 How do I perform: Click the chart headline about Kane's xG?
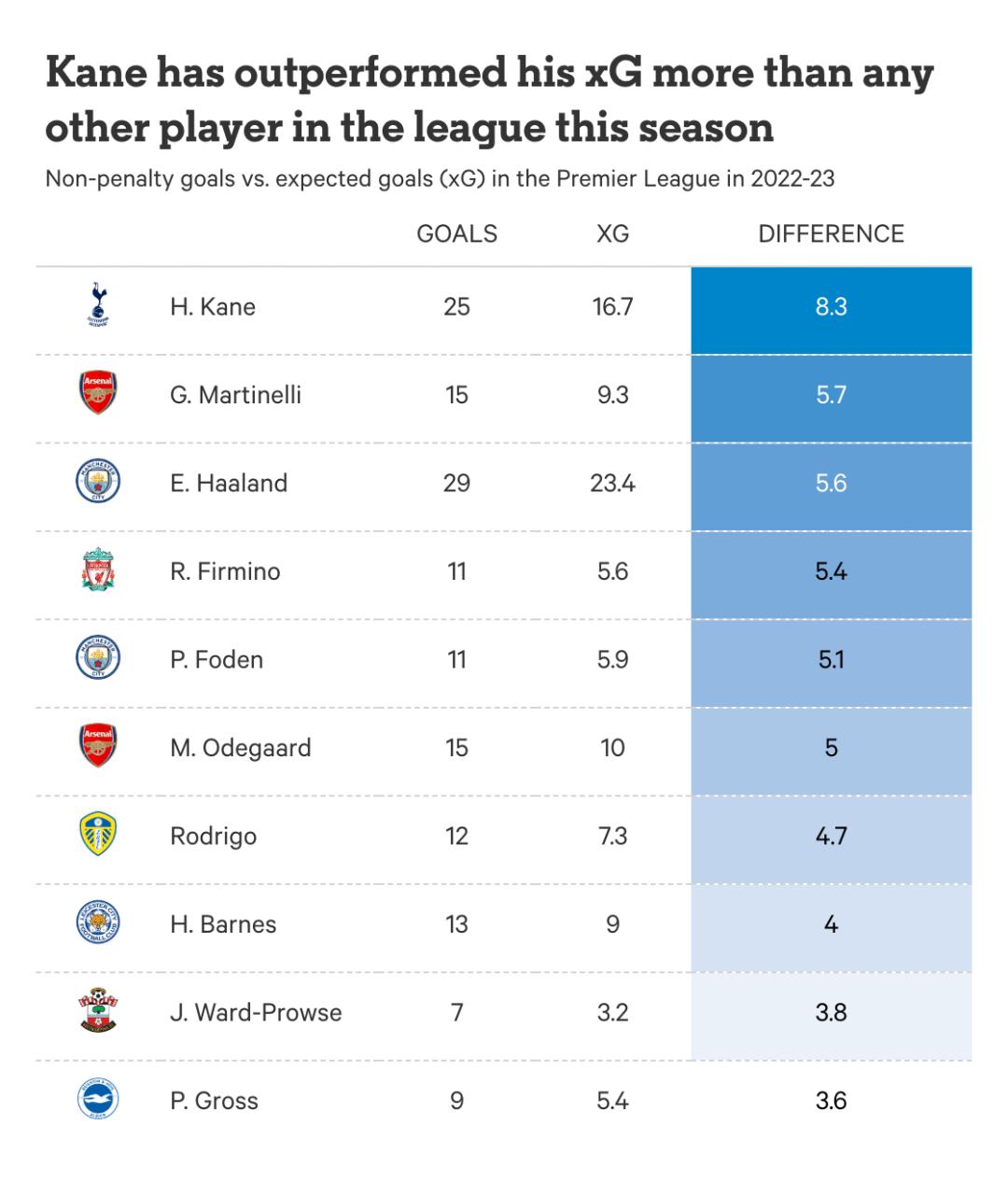(x=489, y=100)
